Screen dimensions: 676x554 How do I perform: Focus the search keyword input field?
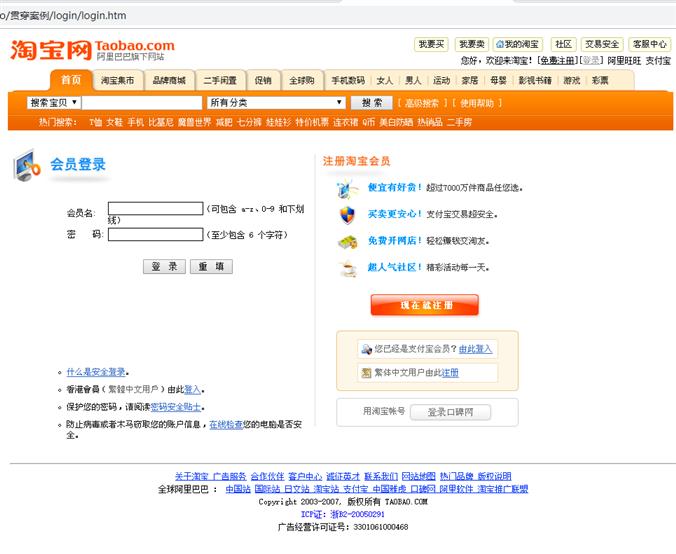(x=142, y=103)
